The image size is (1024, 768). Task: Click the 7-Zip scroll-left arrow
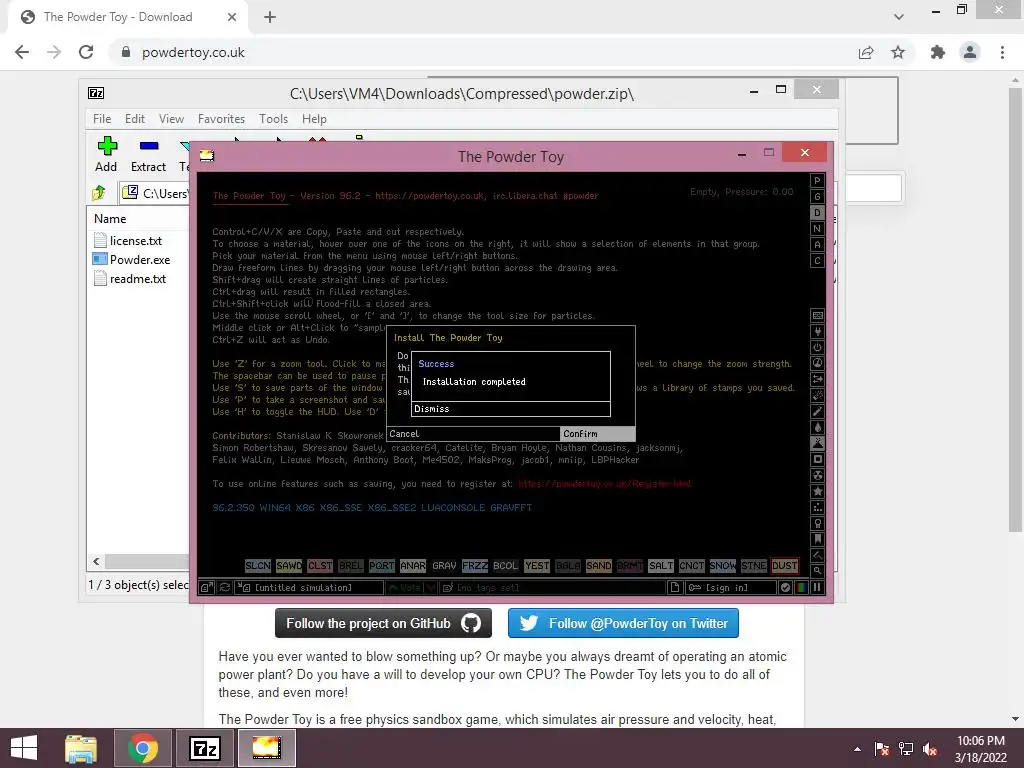97,562
